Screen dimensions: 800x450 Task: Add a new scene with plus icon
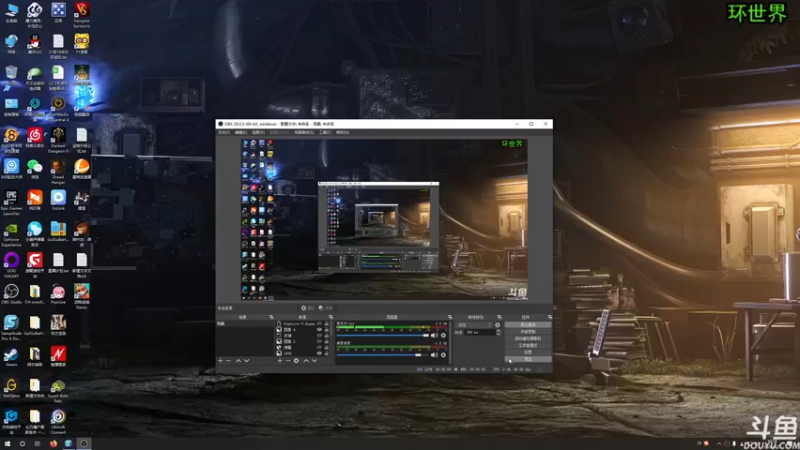coord(220,361)
